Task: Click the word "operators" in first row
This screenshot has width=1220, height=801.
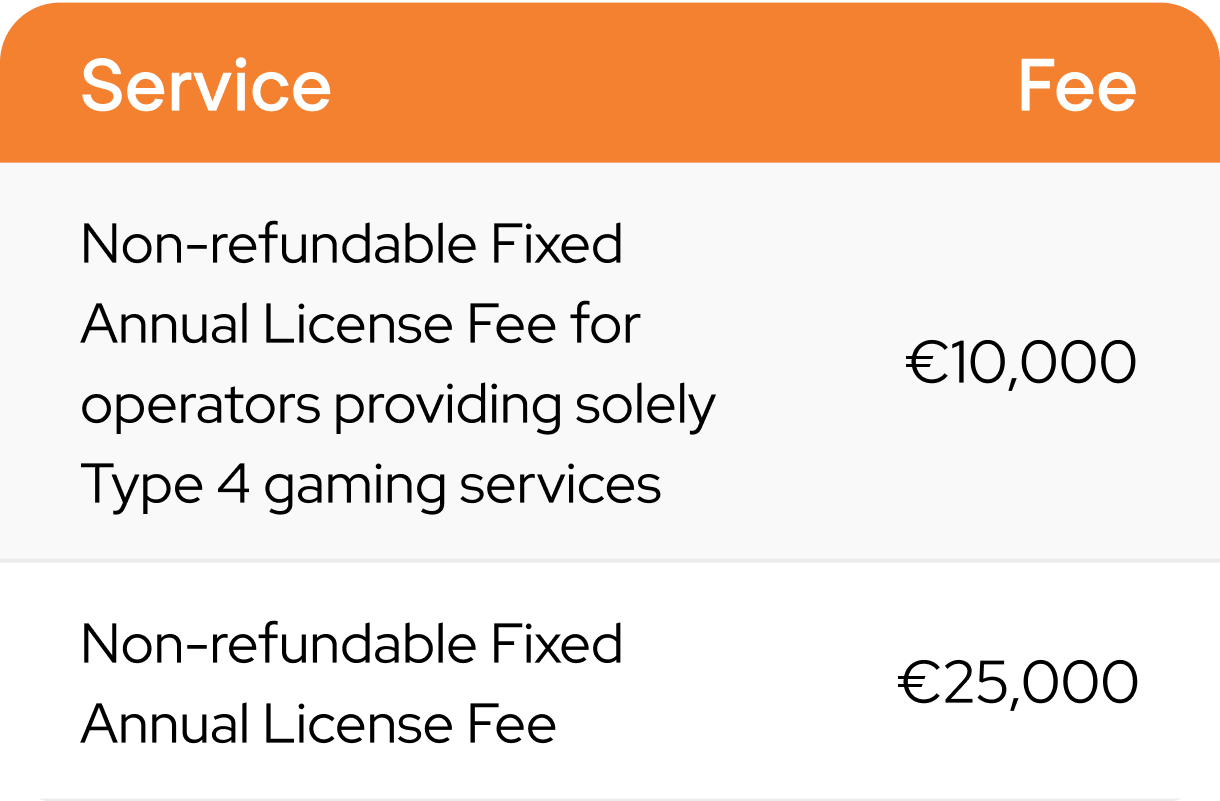Action: click(x=200, y=407)
